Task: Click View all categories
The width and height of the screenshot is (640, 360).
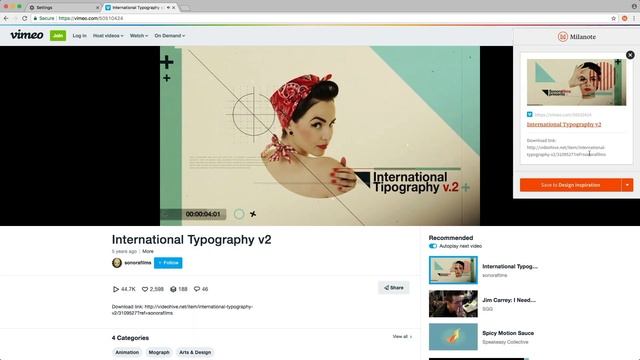Action: 402,337
